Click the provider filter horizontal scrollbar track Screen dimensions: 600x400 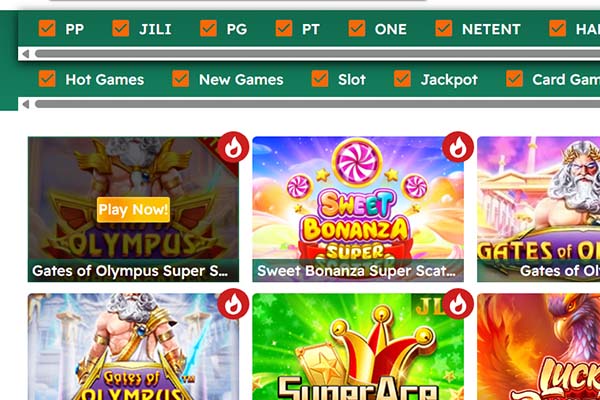(317, 54)
